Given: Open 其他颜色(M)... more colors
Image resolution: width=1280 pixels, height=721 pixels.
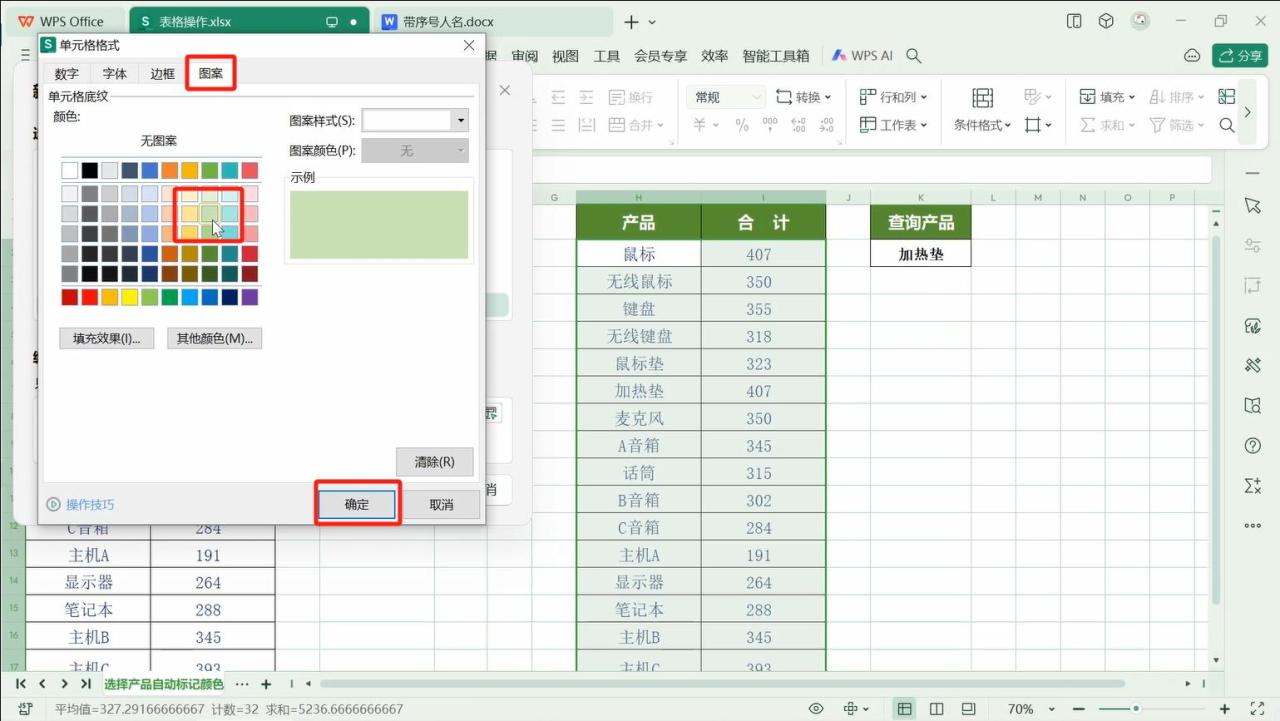Looking at the screenshot, I should [214, 338].
